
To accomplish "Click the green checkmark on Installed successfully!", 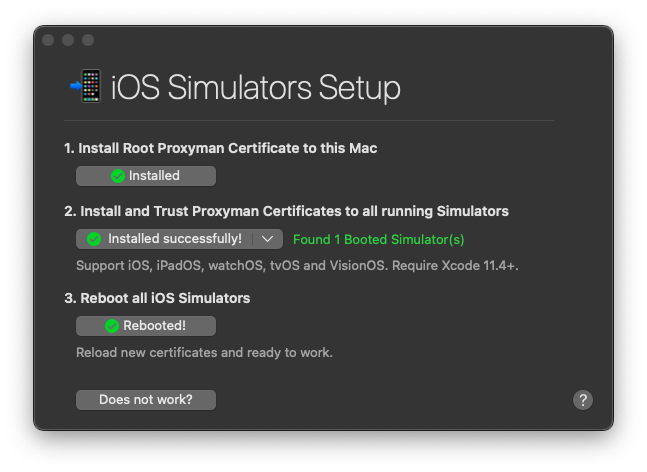I will tap(94, 239).
